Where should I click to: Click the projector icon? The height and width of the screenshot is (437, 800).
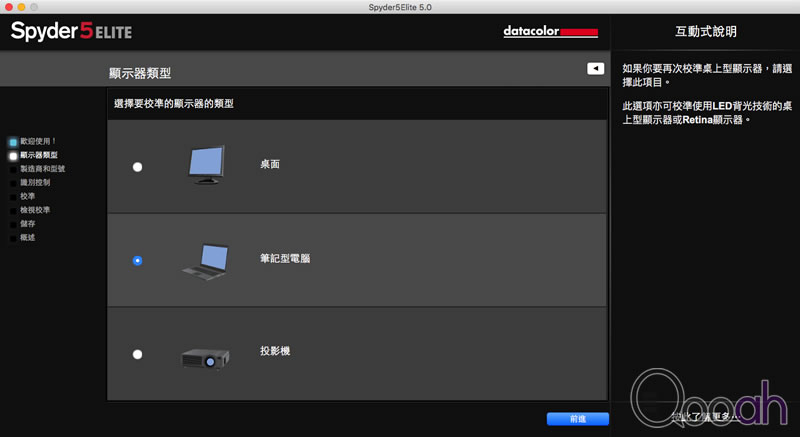[x=205, y=358]
